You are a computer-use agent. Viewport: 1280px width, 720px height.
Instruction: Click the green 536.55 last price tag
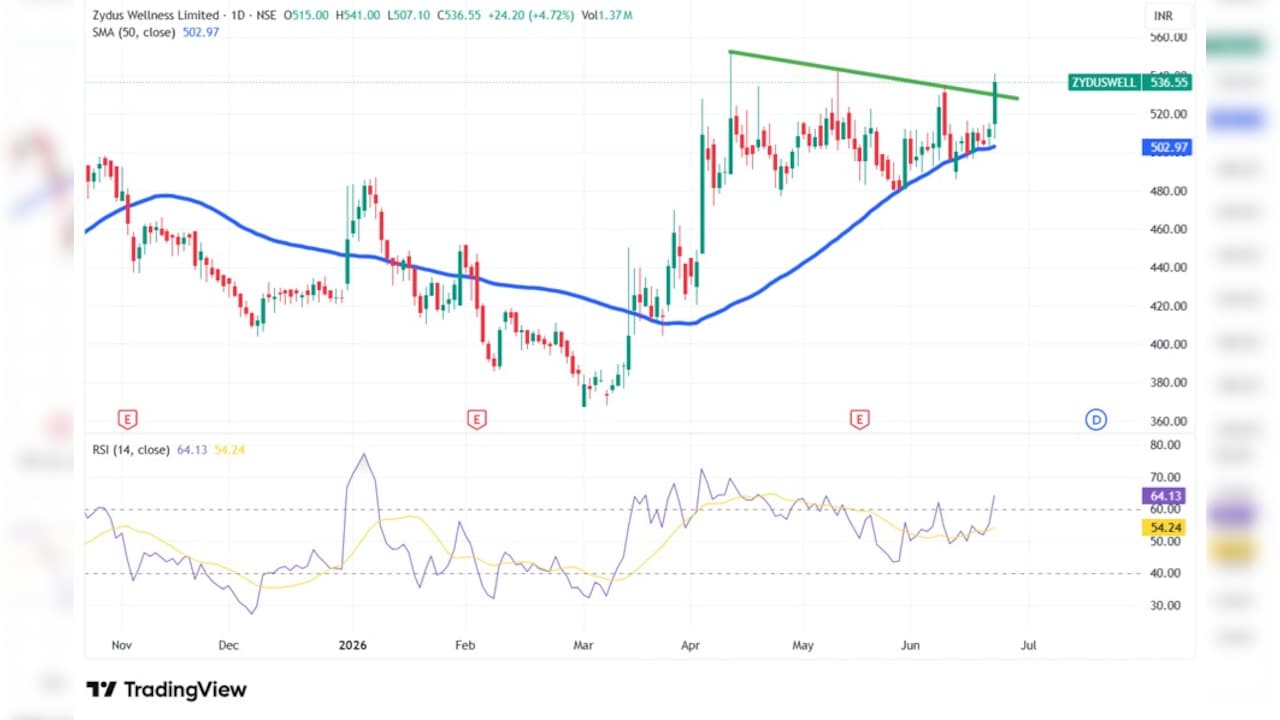(1169, 83)
